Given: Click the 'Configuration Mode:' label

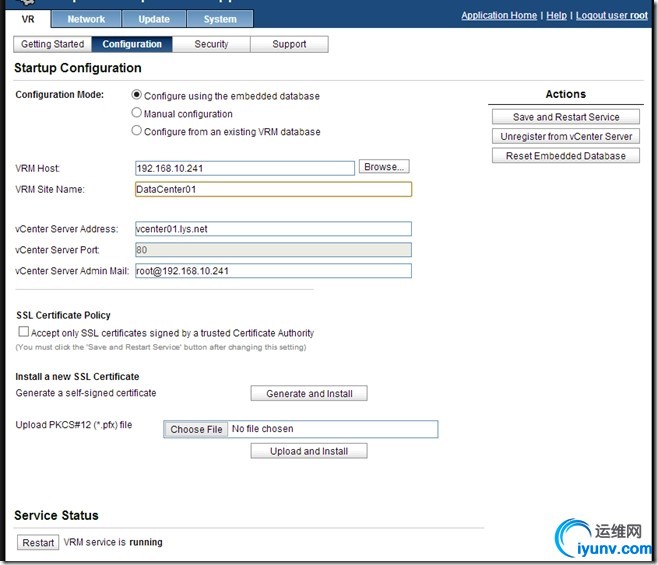Looking at the screenshot, I should click(60, 94).
